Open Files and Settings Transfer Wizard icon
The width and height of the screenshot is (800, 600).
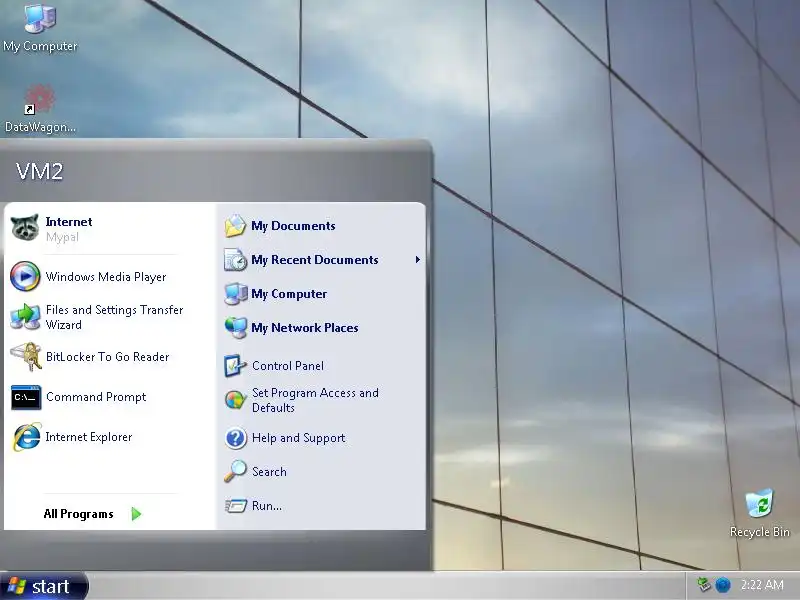pos(25,316)
